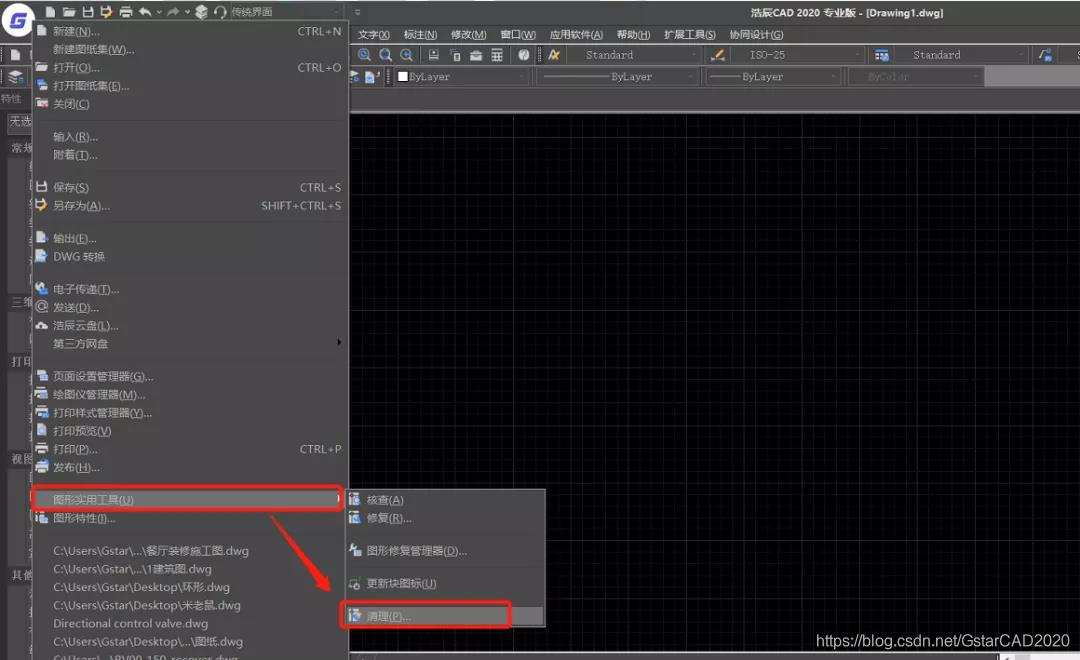Viewport: 1080px width, 660px height.
Task: Click the Redo arrow in quick access toolbar
Action: coord(173,12)
